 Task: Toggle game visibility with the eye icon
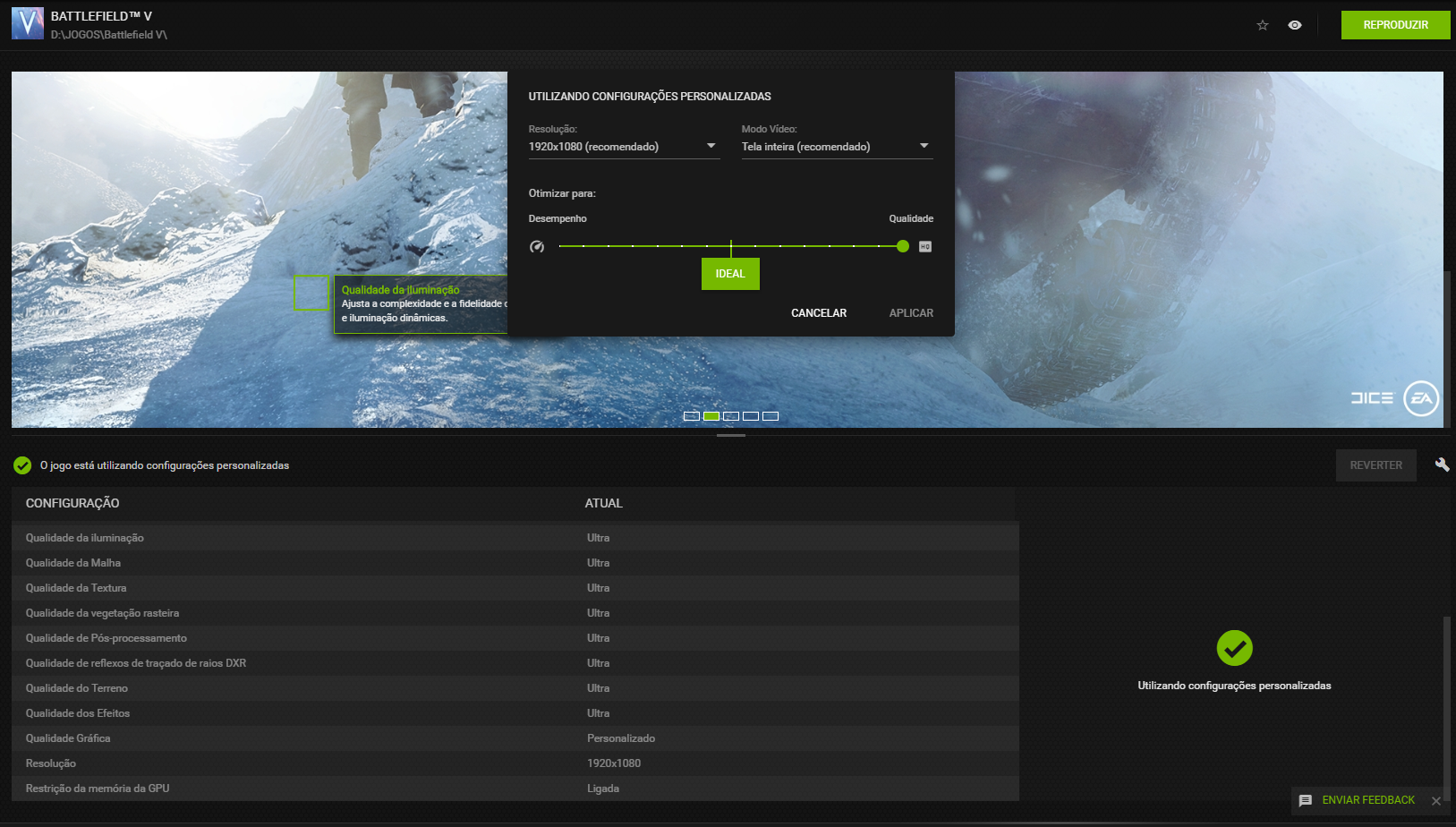tap(1295, 25)
